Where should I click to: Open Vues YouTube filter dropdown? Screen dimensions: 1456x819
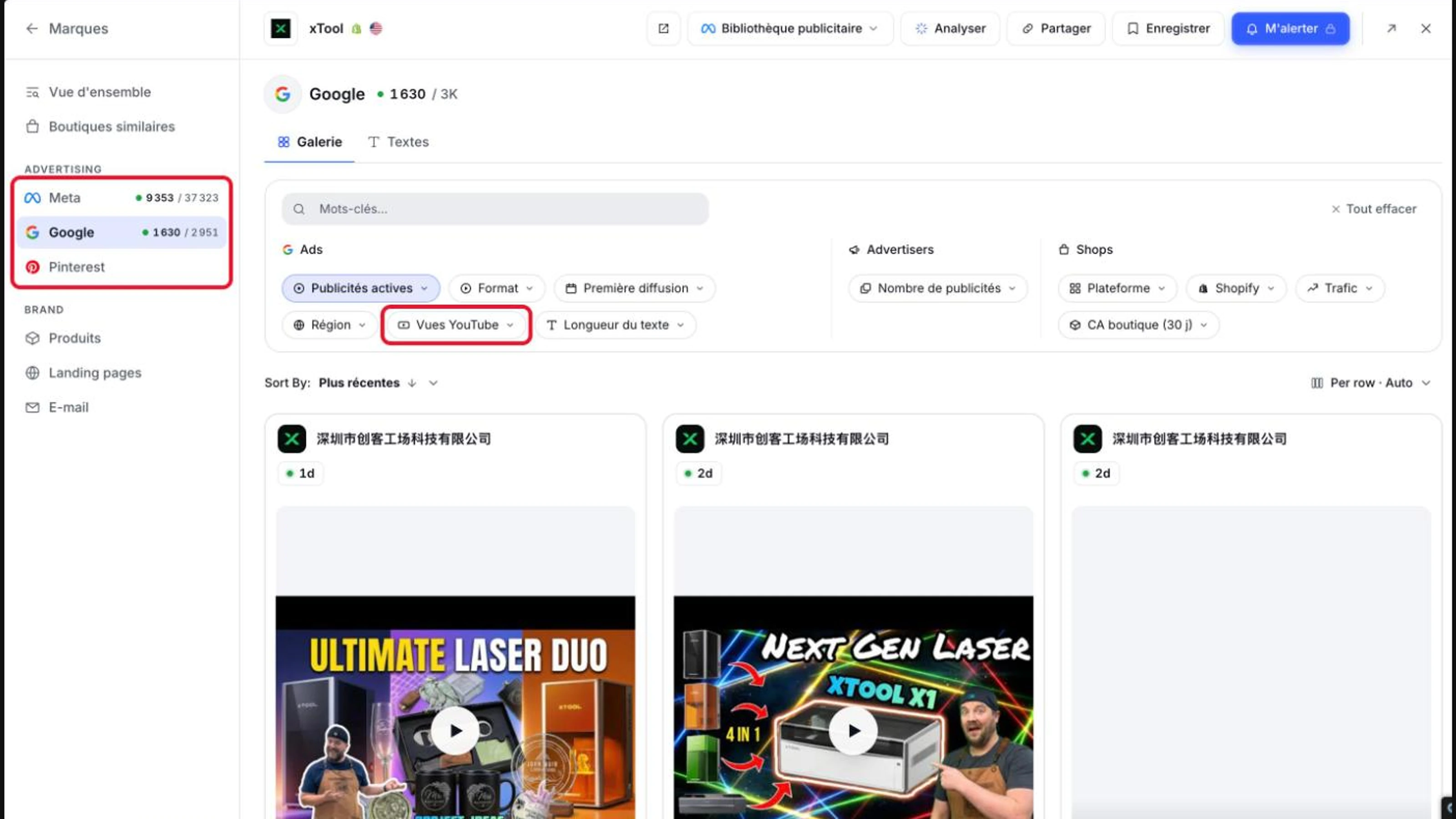[x=456, y=325]
